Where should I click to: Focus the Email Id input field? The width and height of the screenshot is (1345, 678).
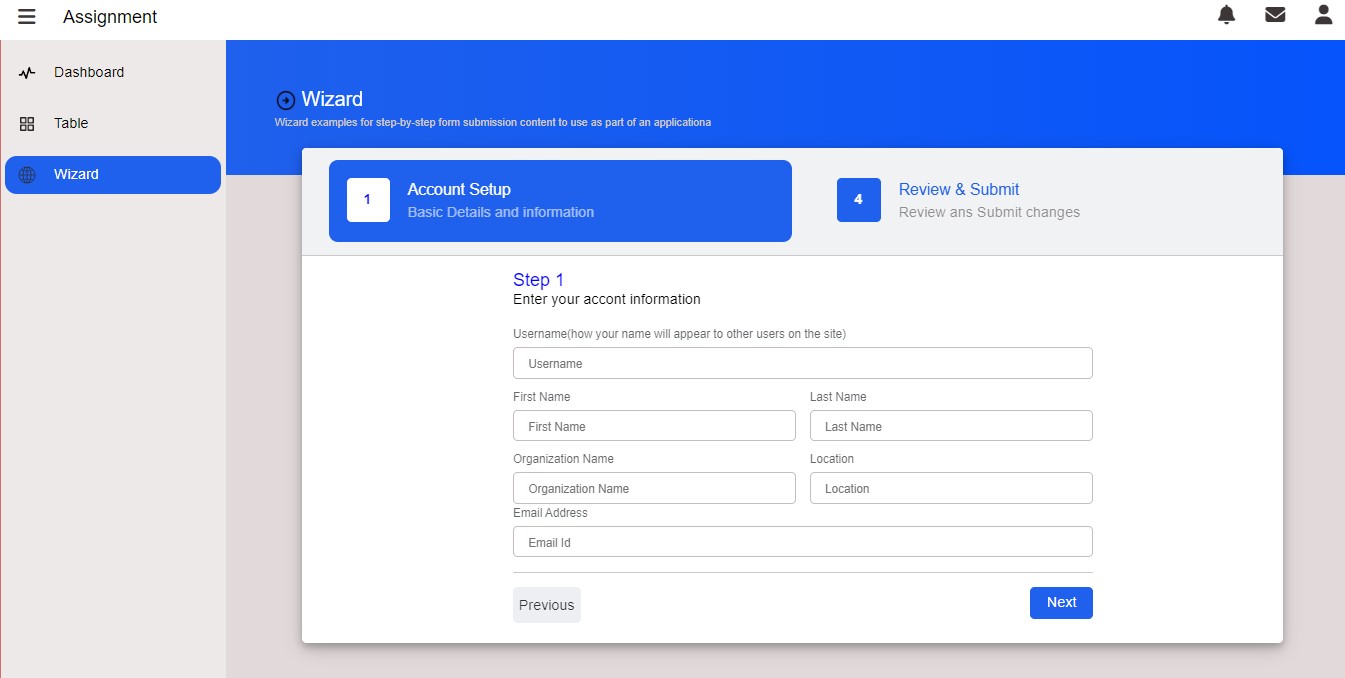(802, 542)
